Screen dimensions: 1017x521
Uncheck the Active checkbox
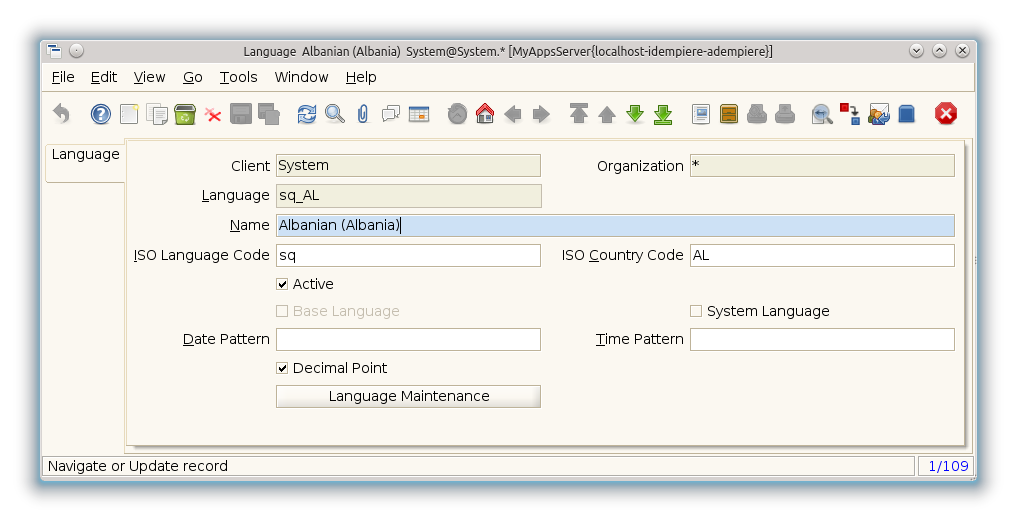(282, 284)
